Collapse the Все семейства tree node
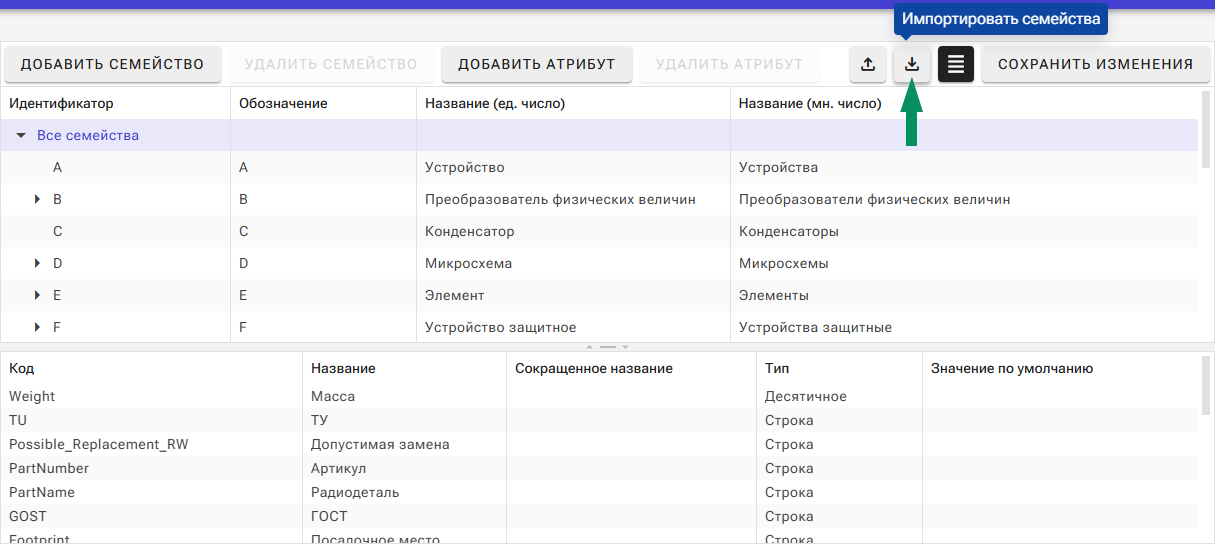The height and width of the screenshot is (544, 1215). point(21,135)
